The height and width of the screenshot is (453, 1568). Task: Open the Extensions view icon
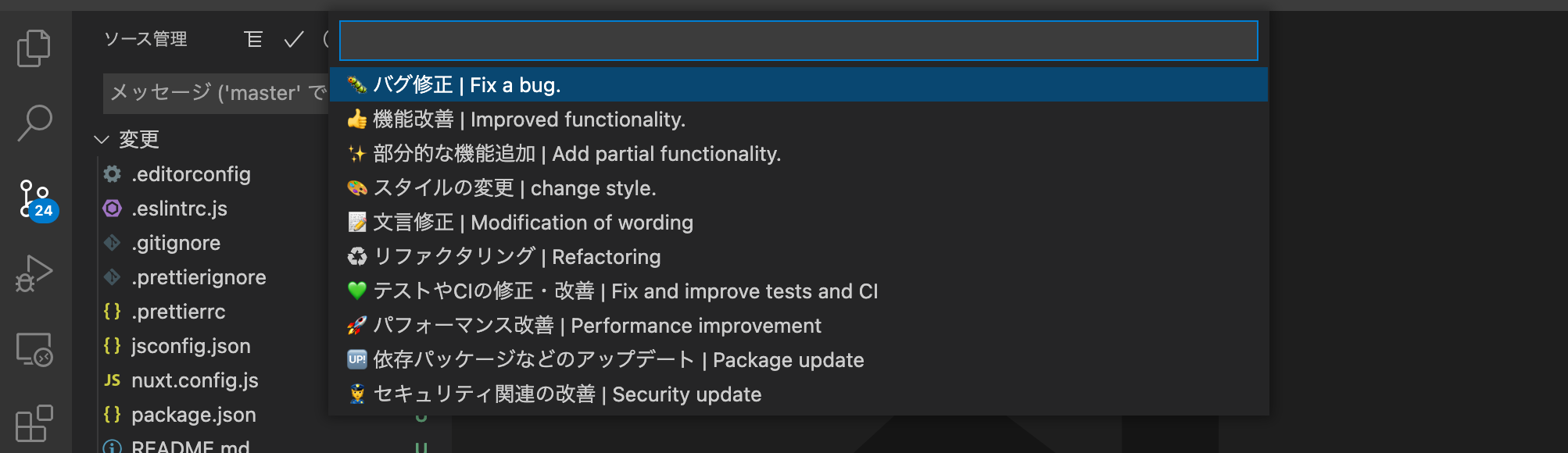tap(34, 423)
